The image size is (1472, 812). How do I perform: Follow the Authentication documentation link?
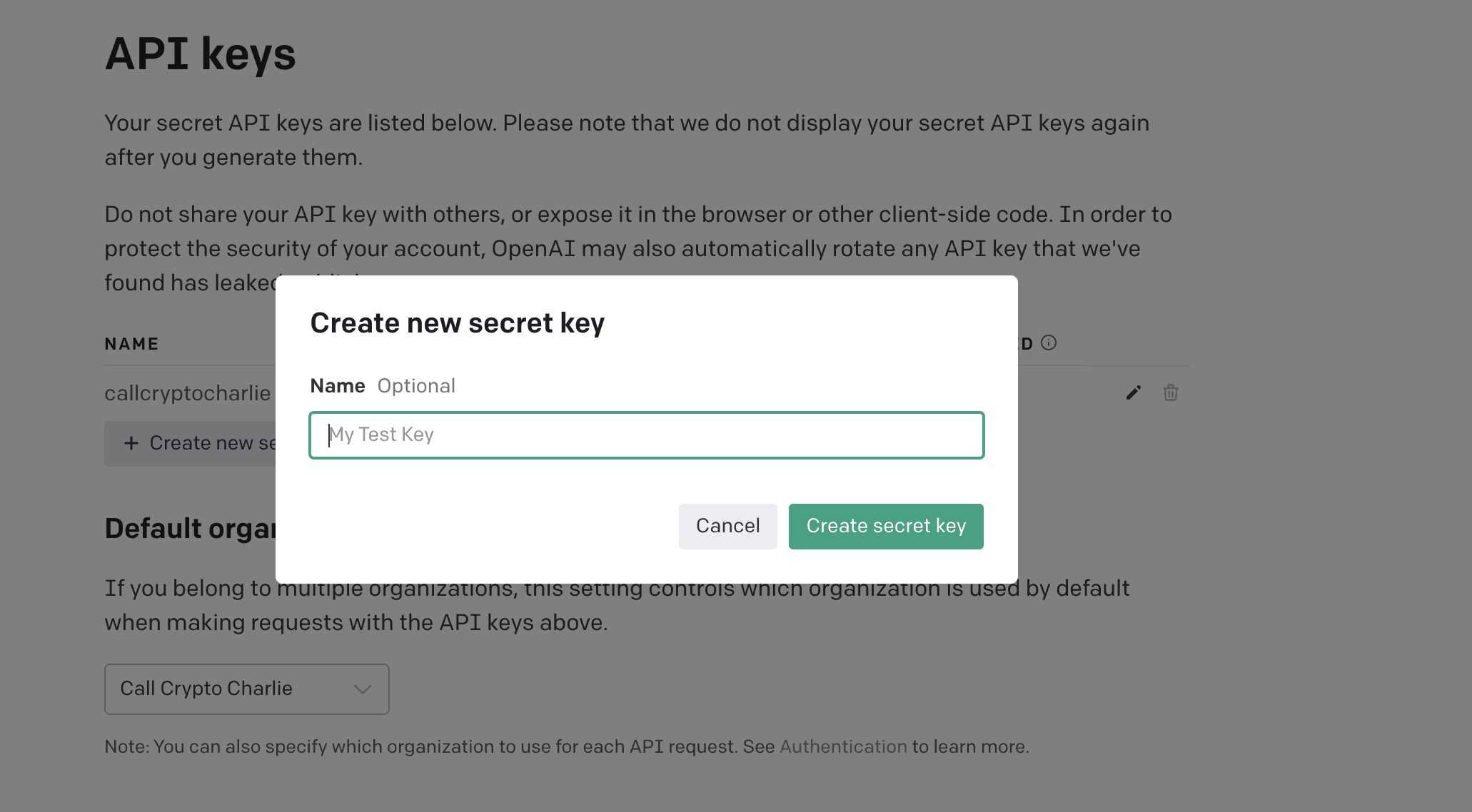click(843, 747)
